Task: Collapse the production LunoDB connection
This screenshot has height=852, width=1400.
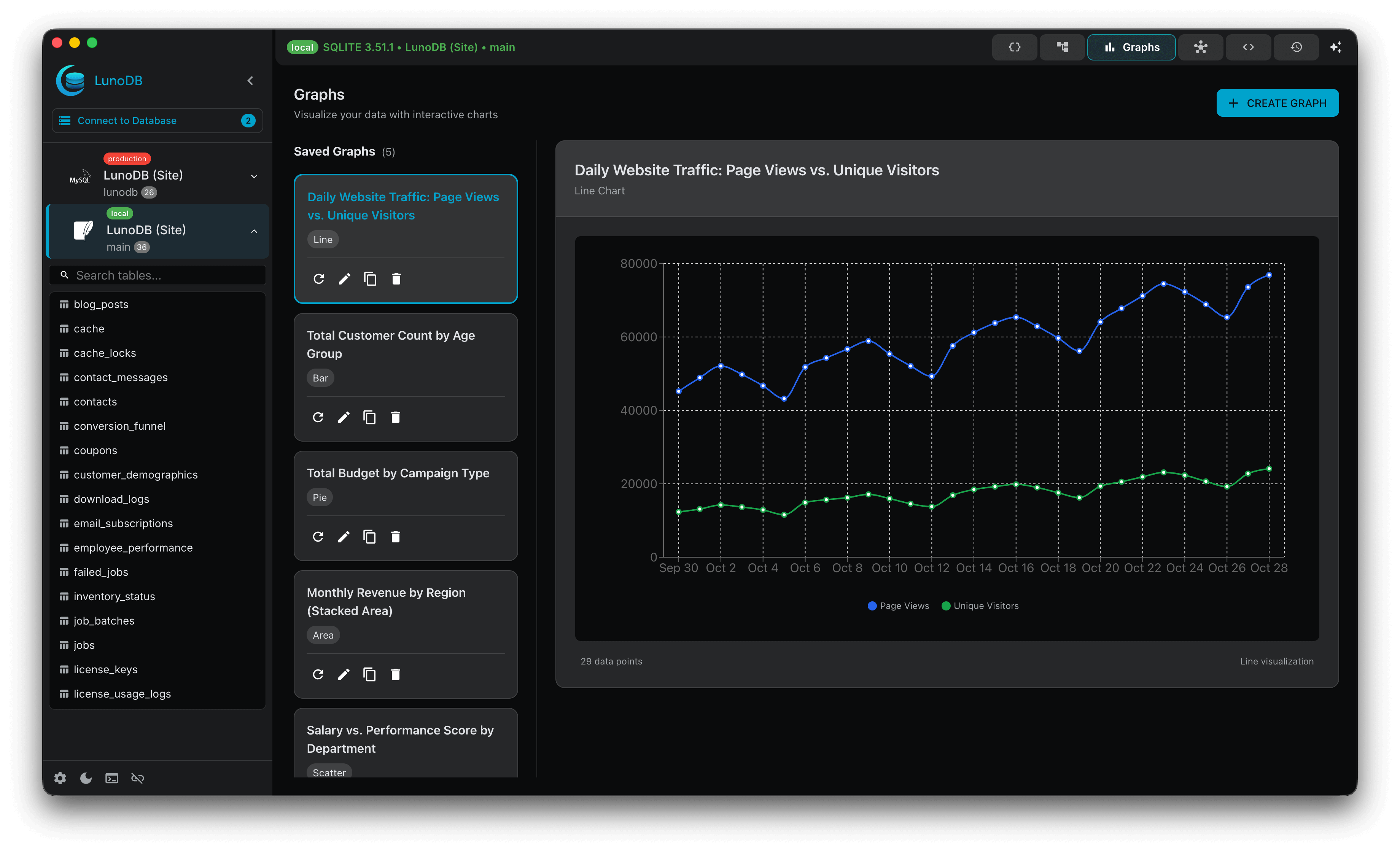Action: tap(253, 176)
